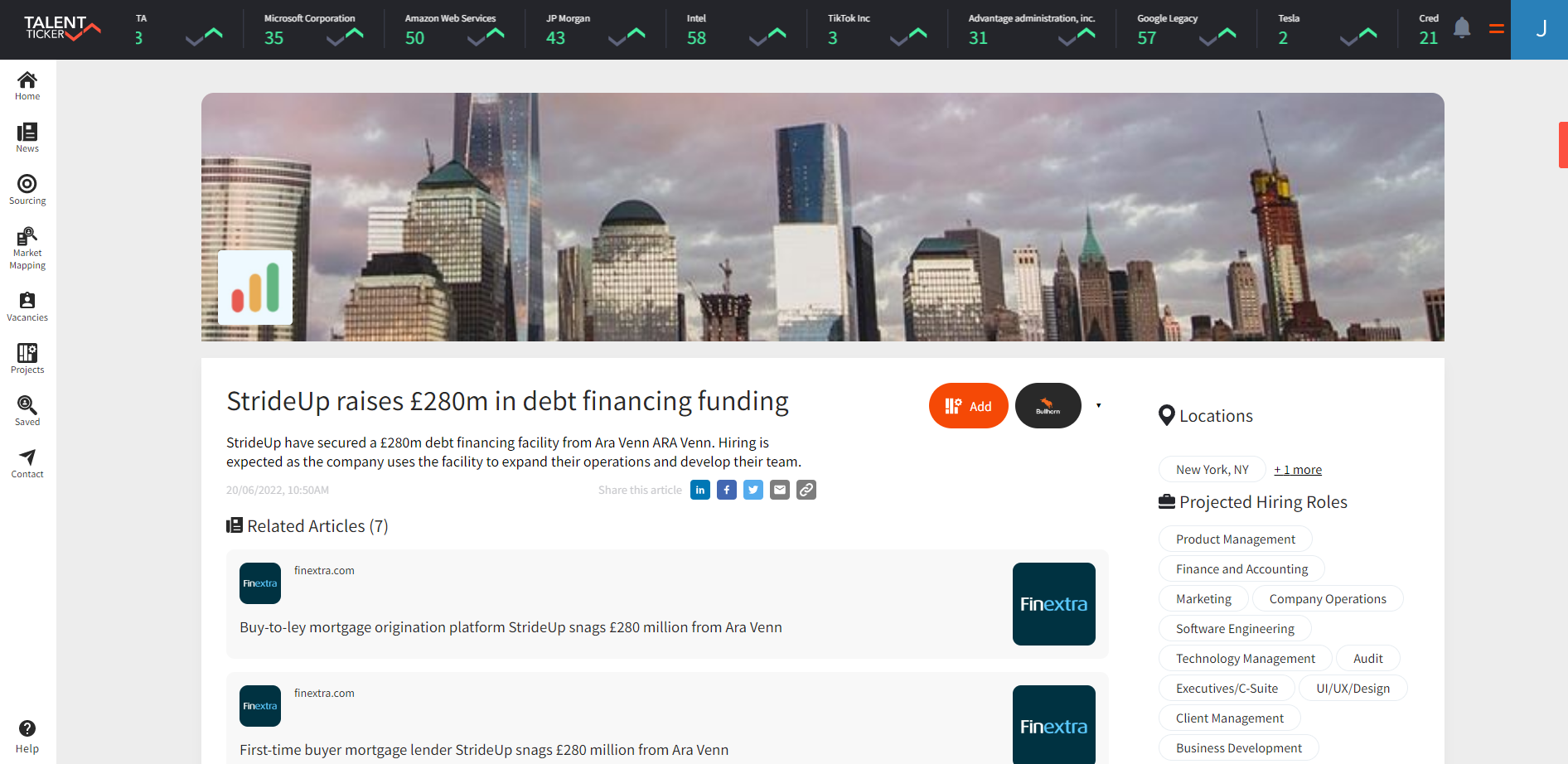Click the company logo thumbnail on banner
Screen dimensions: 1568x764
coord(255,288)
